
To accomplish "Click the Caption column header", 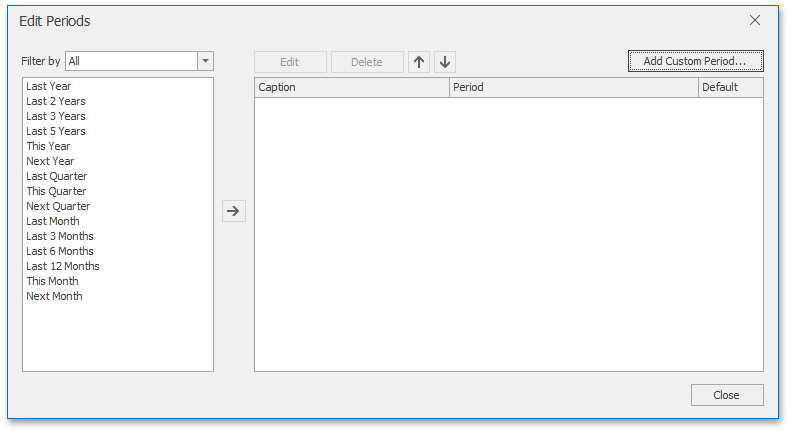I will (x=351, y=88).
